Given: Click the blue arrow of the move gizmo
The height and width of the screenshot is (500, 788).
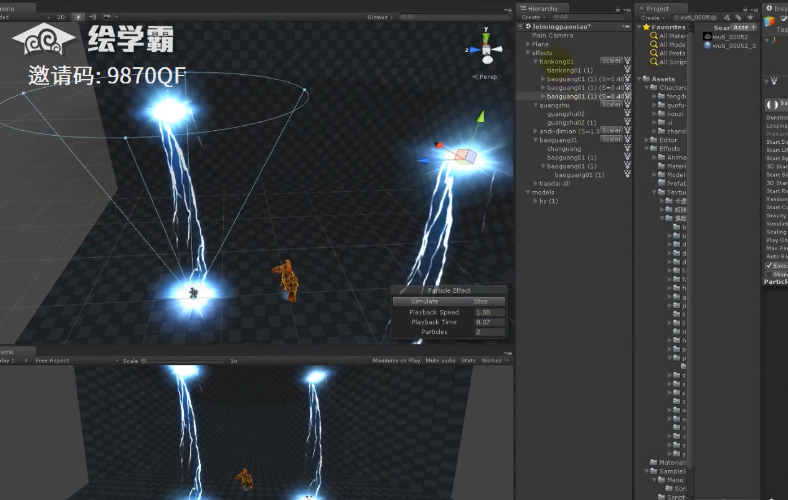Looking at the screenshot, I should (424, 161).
